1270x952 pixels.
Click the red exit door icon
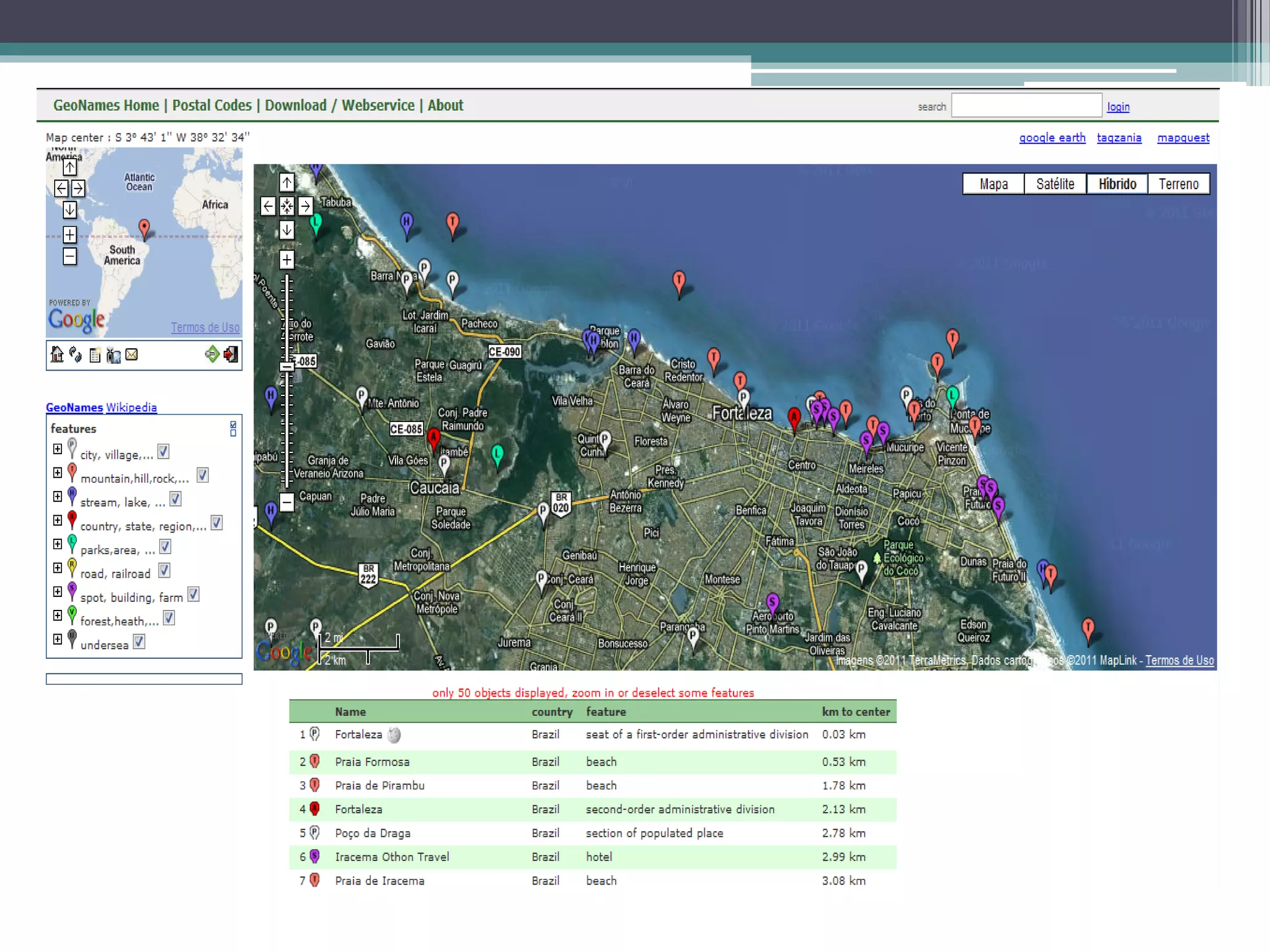coord(231,355)
